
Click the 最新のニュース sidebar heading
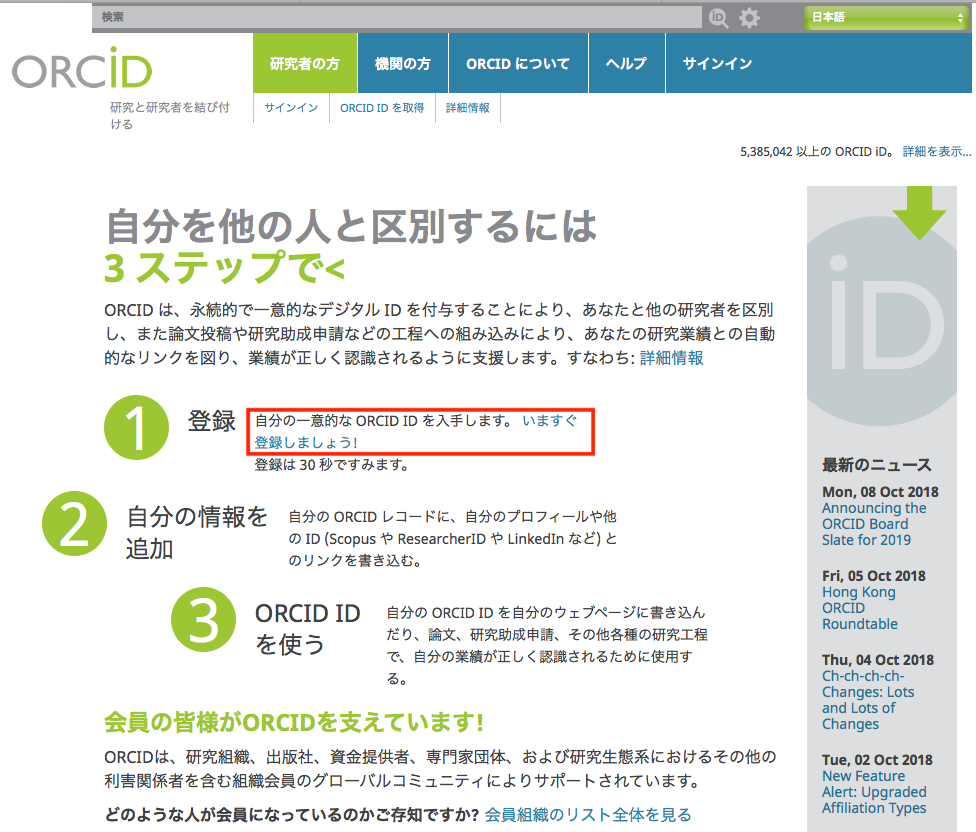pos(876,465)
